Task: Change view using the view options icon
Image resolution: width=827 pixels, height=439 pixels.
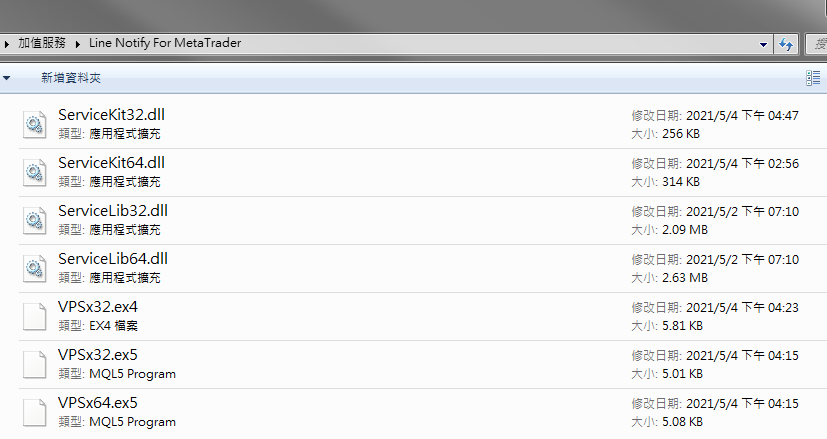Action: click(x=812, y=78)
